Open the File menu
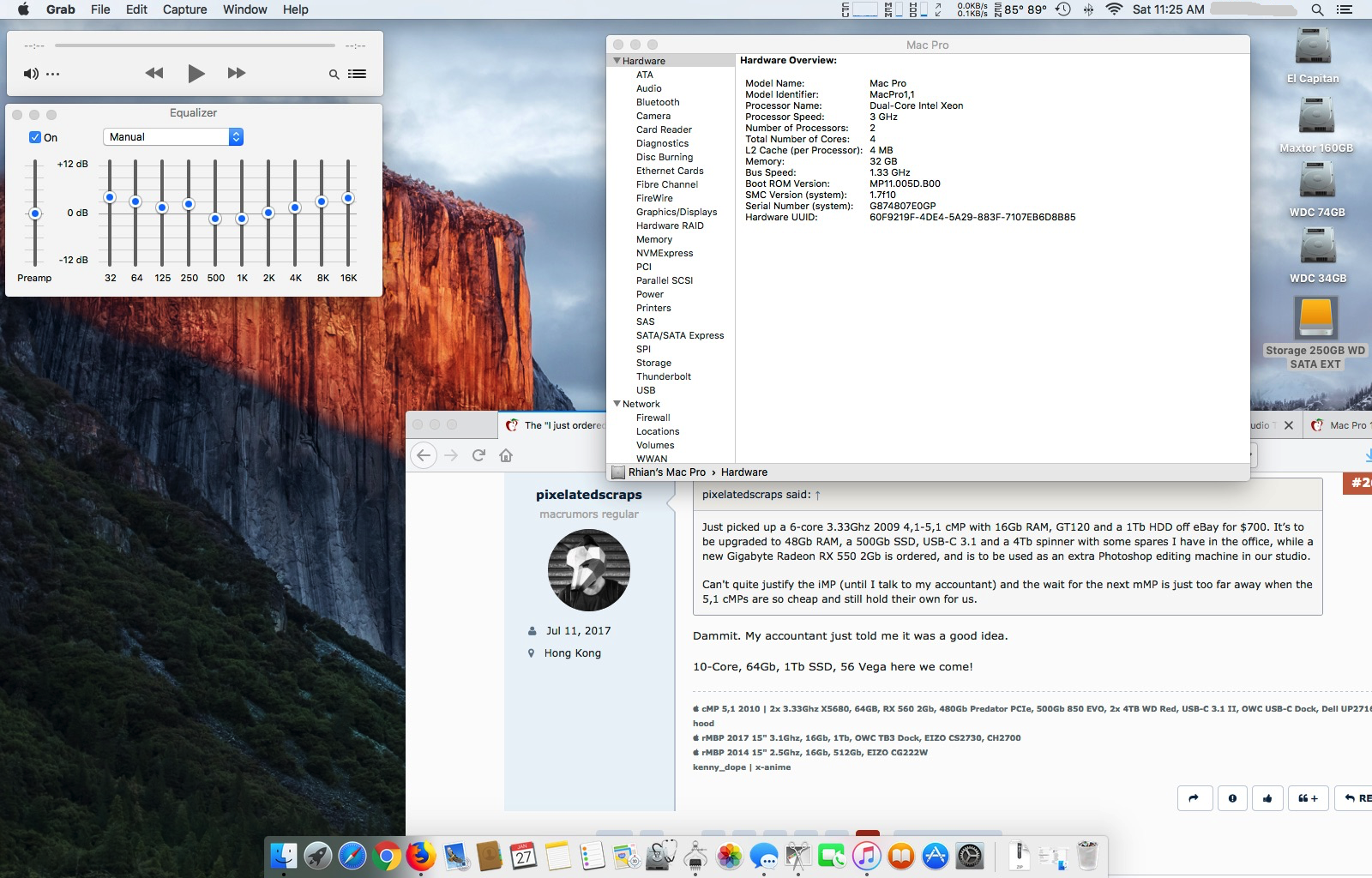 pyautogui.click(x=100, y=9)
